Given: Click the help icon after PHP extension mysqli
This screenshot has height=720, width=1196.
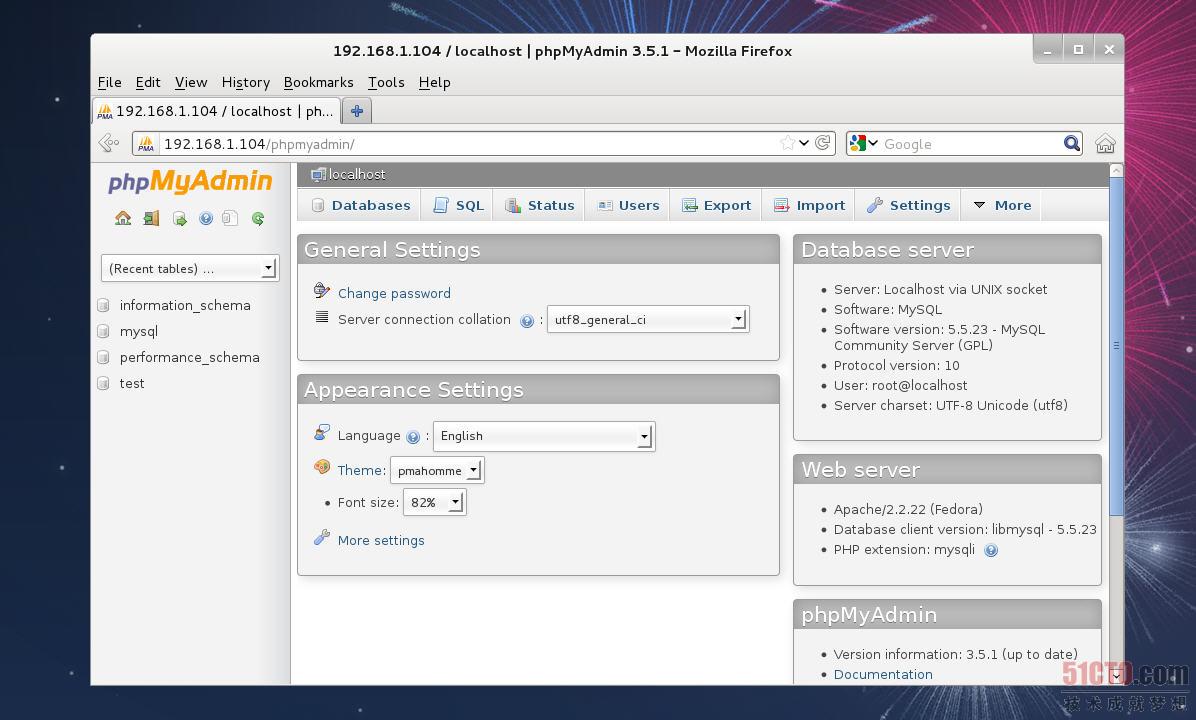Looking at the screenshot, I should coord(991,550).
